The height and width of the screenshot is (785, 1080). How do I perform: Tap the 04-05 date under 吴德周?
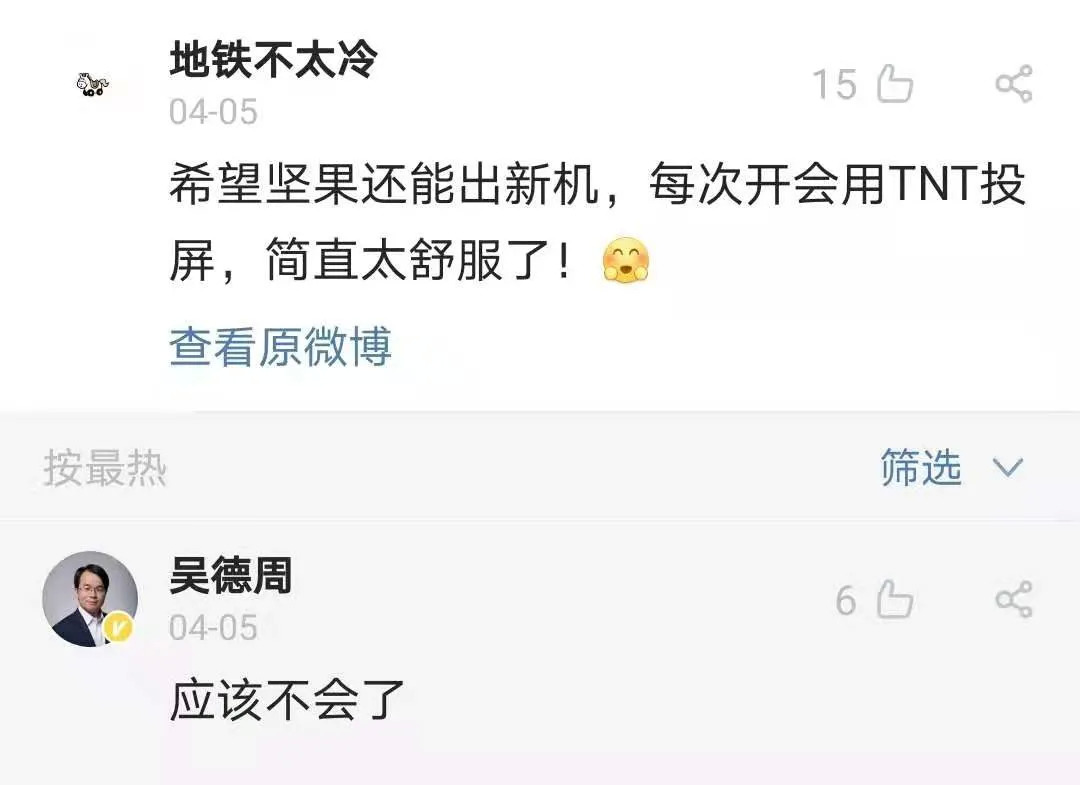[x=214, y=628]
